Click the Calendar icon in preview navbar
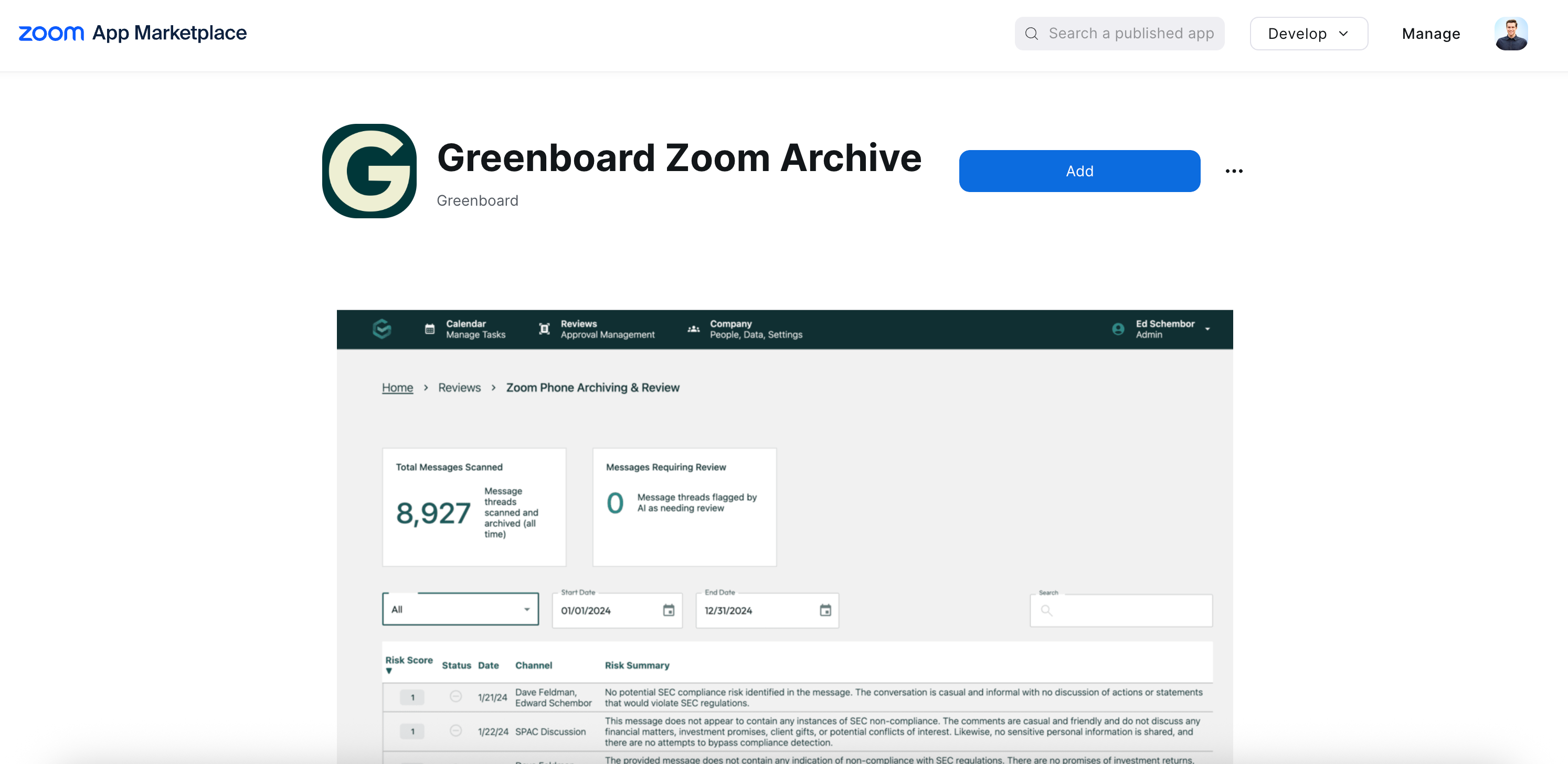The width and height of the screenshot is (1568, 764). click(x=430, y=330)
